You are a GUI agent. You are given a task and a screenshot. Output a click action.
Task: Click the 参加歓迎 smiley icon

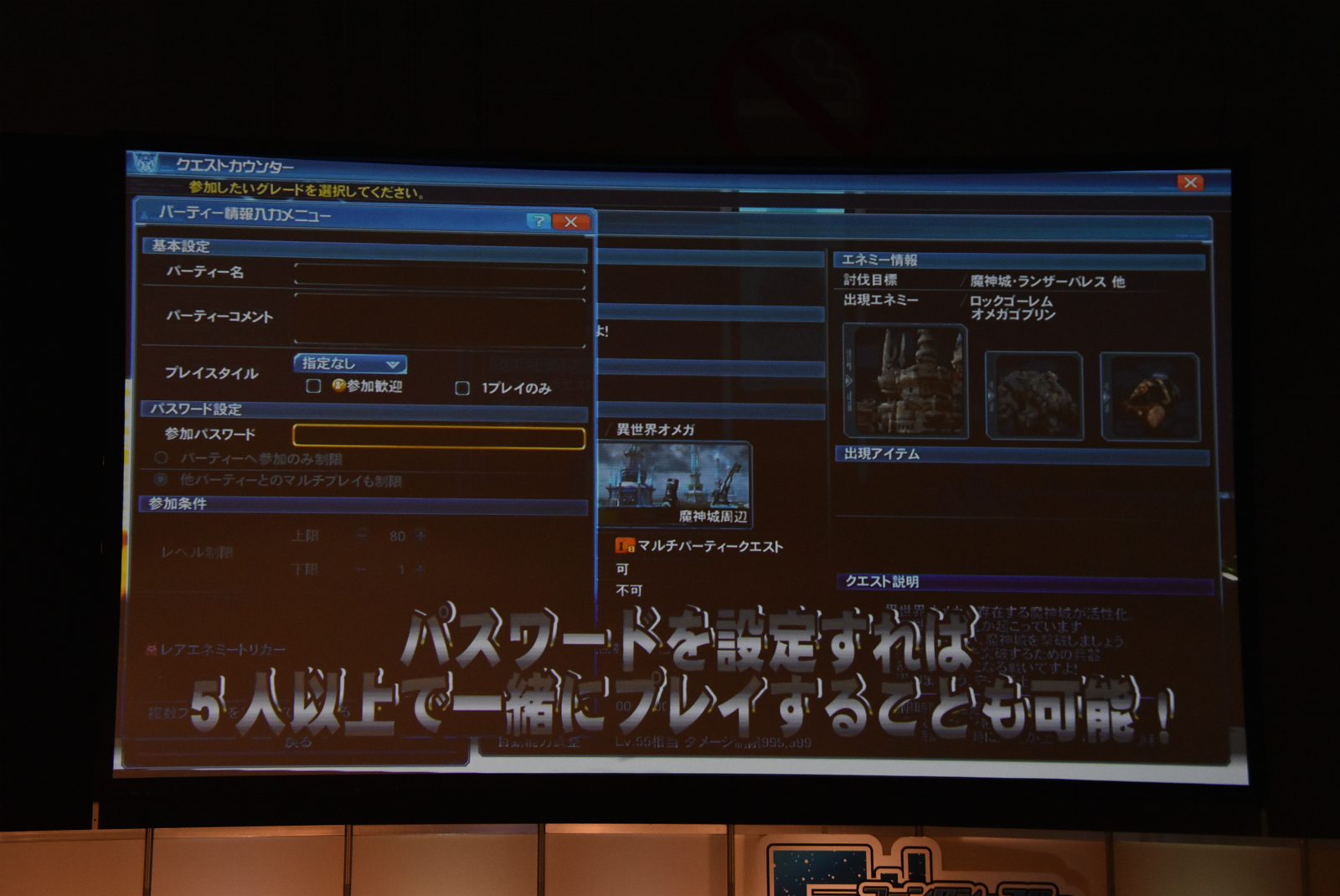338,385
